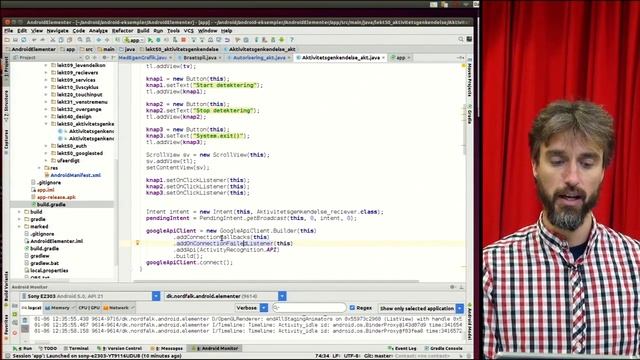Toggle the Captures side tool window
The image size is (640, 360).
(x=6, y=142)
